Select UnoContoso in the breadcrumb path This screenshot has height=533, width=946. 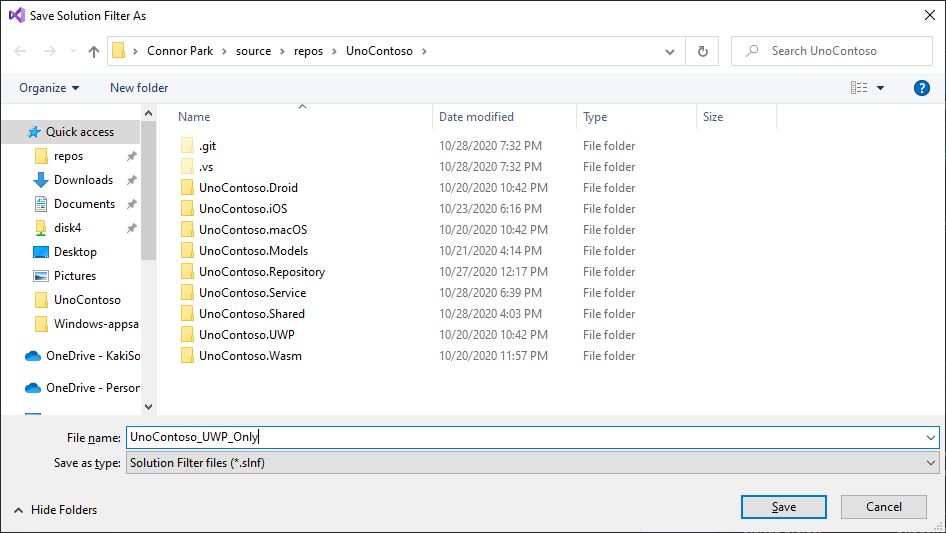(x=379, y=51)
